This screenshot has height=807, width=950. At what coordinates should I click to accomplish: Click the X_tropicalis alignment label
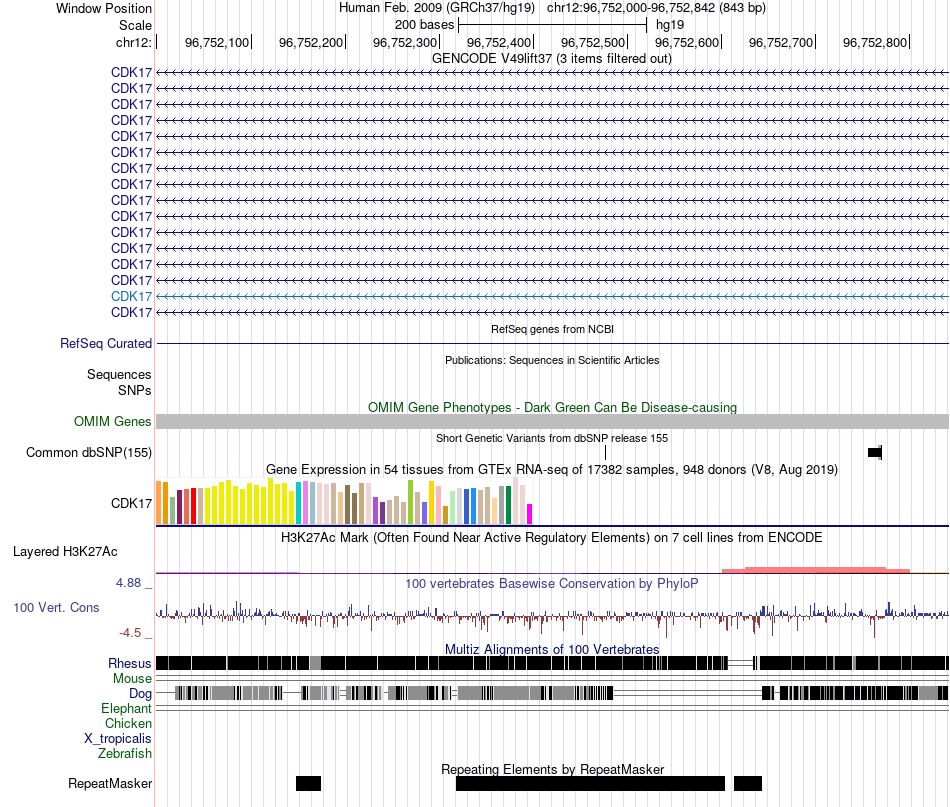pos(118,739)
